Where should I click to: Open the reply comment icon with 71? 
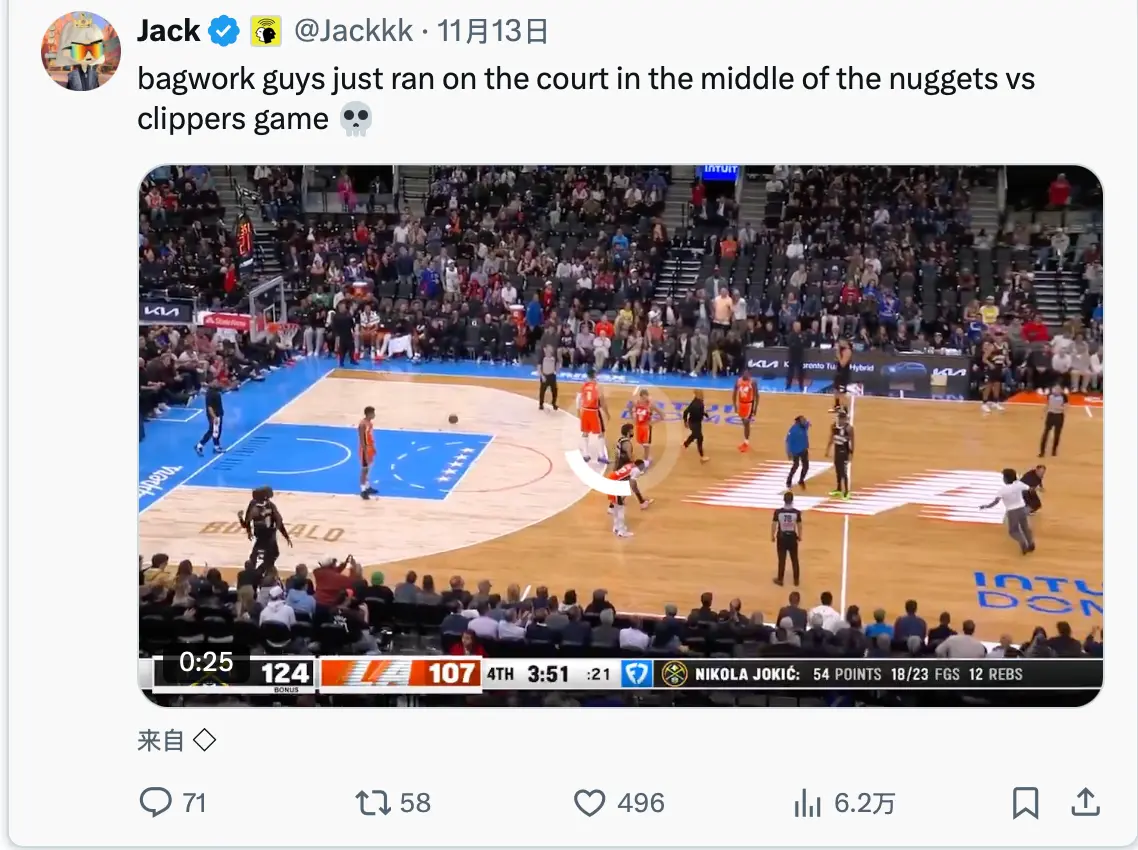155,803
